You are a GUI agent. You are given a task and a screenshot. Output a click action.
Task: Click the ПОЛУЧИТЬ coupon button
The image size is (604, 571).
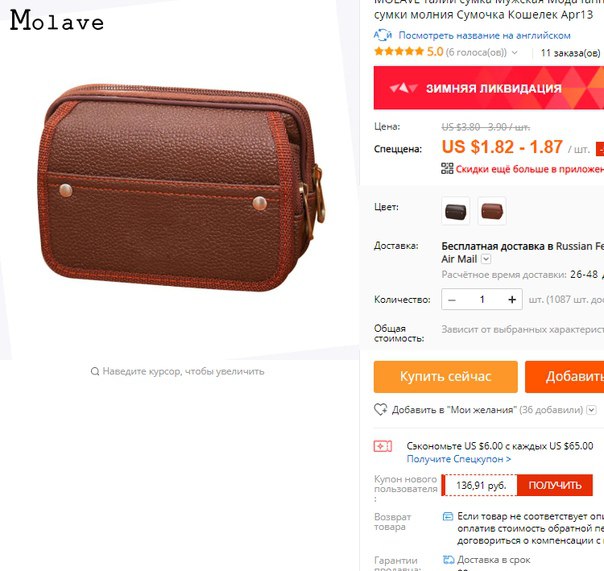coord(555,485)
